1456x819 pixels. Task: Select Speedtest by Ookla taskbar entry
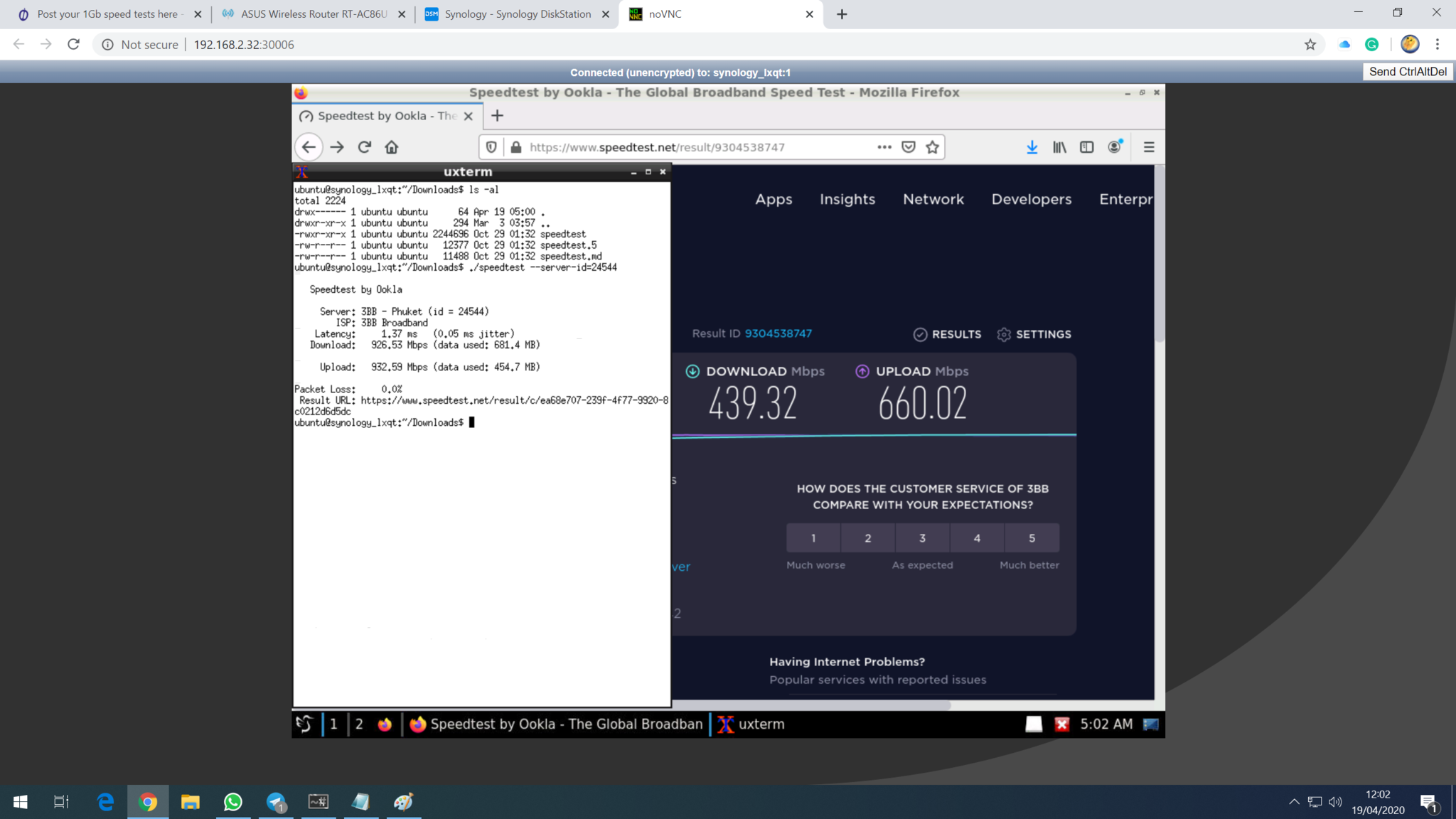click(x=556, y=724)
